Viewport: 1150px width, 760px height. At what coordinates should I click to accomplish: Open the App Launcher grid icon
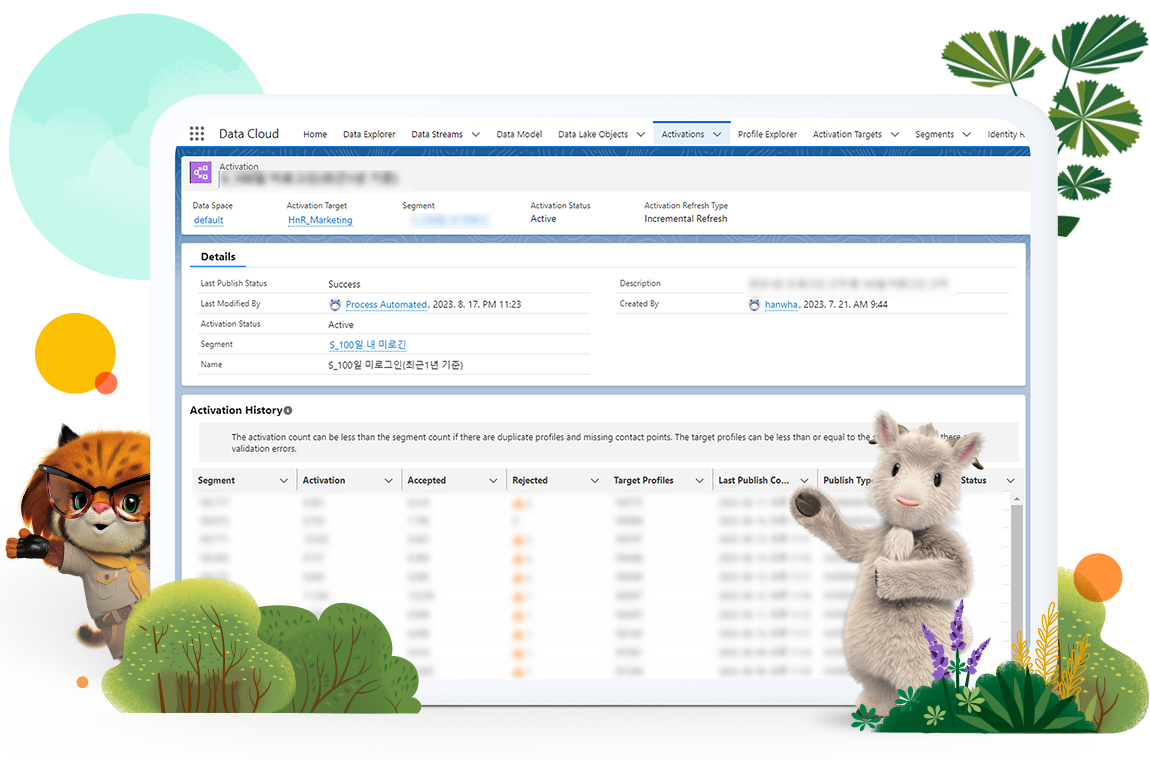pos(197,134)
